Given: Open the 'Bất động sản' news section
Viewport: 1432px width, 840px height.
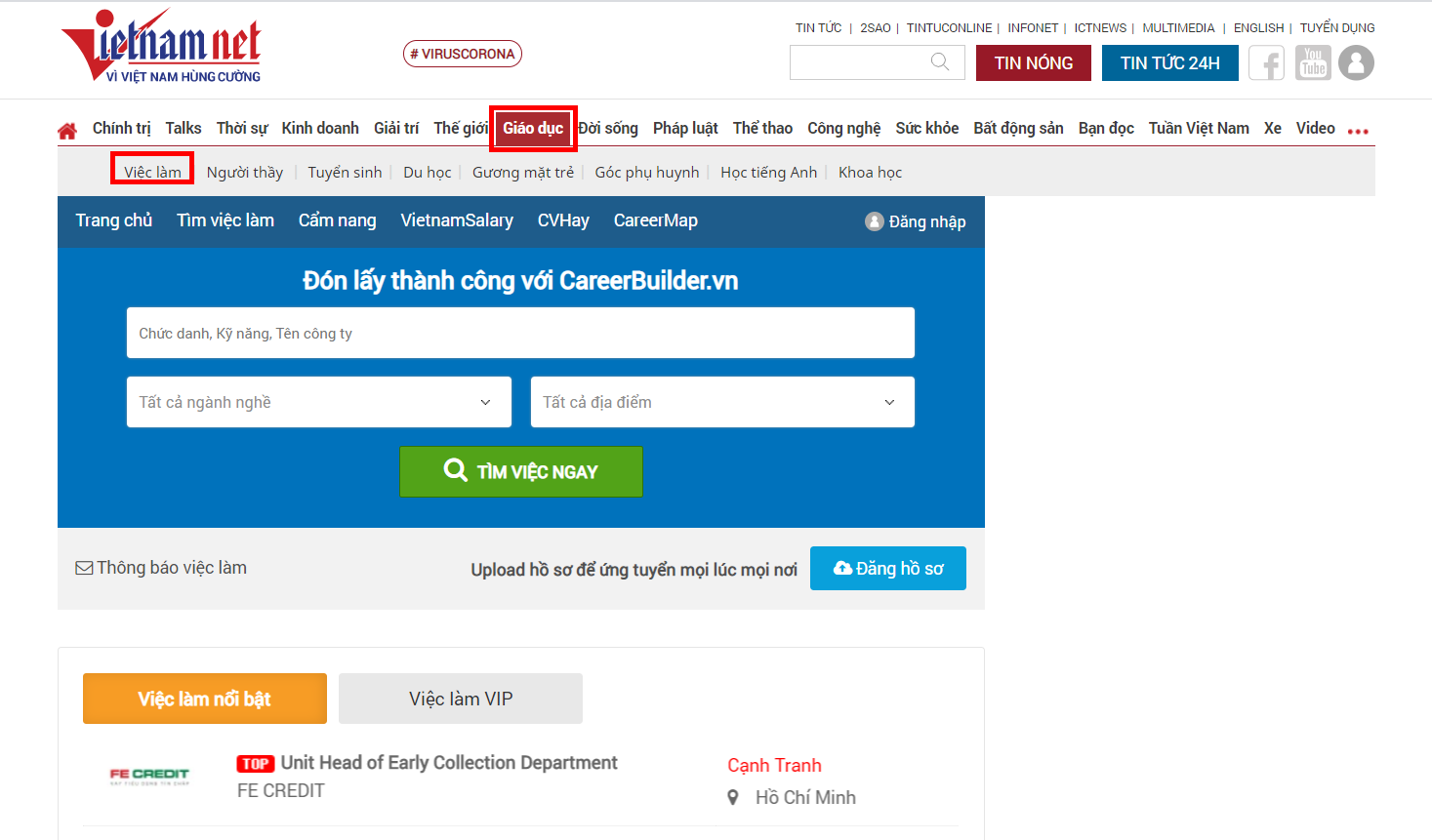Looking at the screenshot, I should point(1018,128).
